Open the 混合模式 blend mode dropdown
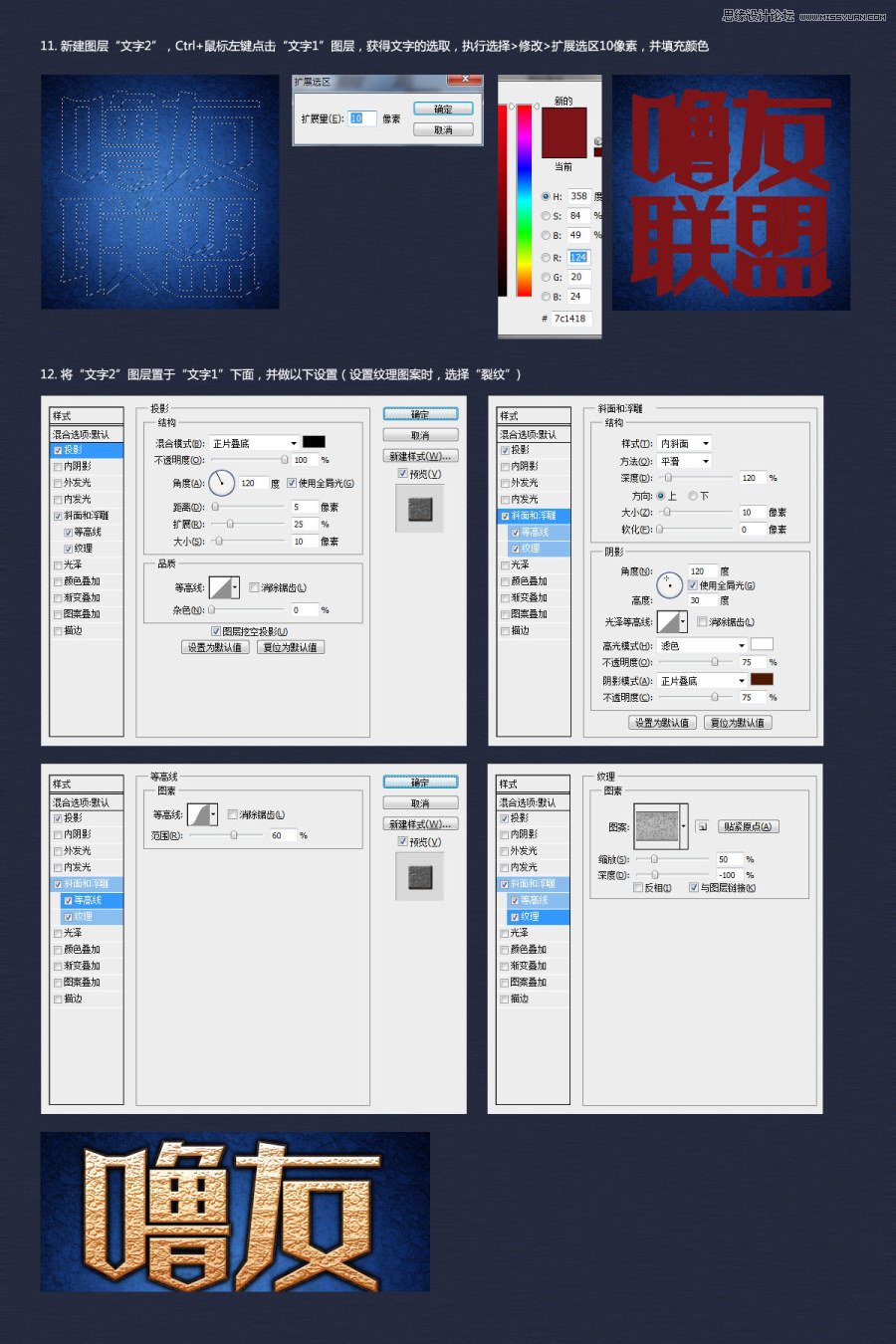Image resolution: width=896 pixels, height=1344 pixels. (x=254, y=442)
